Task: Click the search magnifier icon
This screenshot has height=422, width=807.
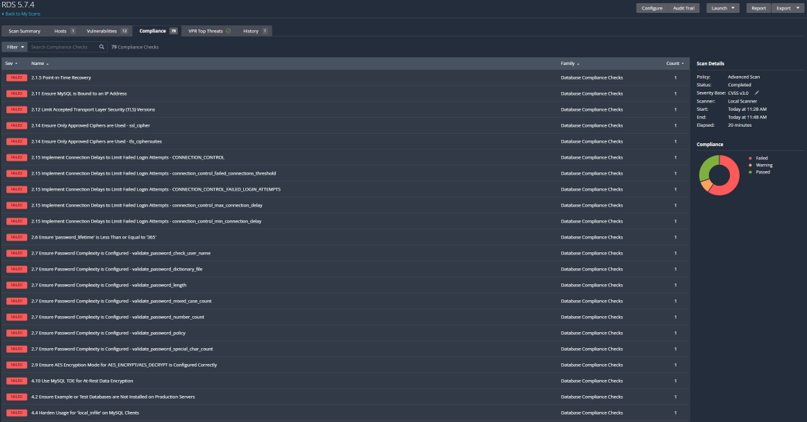Action: click(x=101, y=47)
